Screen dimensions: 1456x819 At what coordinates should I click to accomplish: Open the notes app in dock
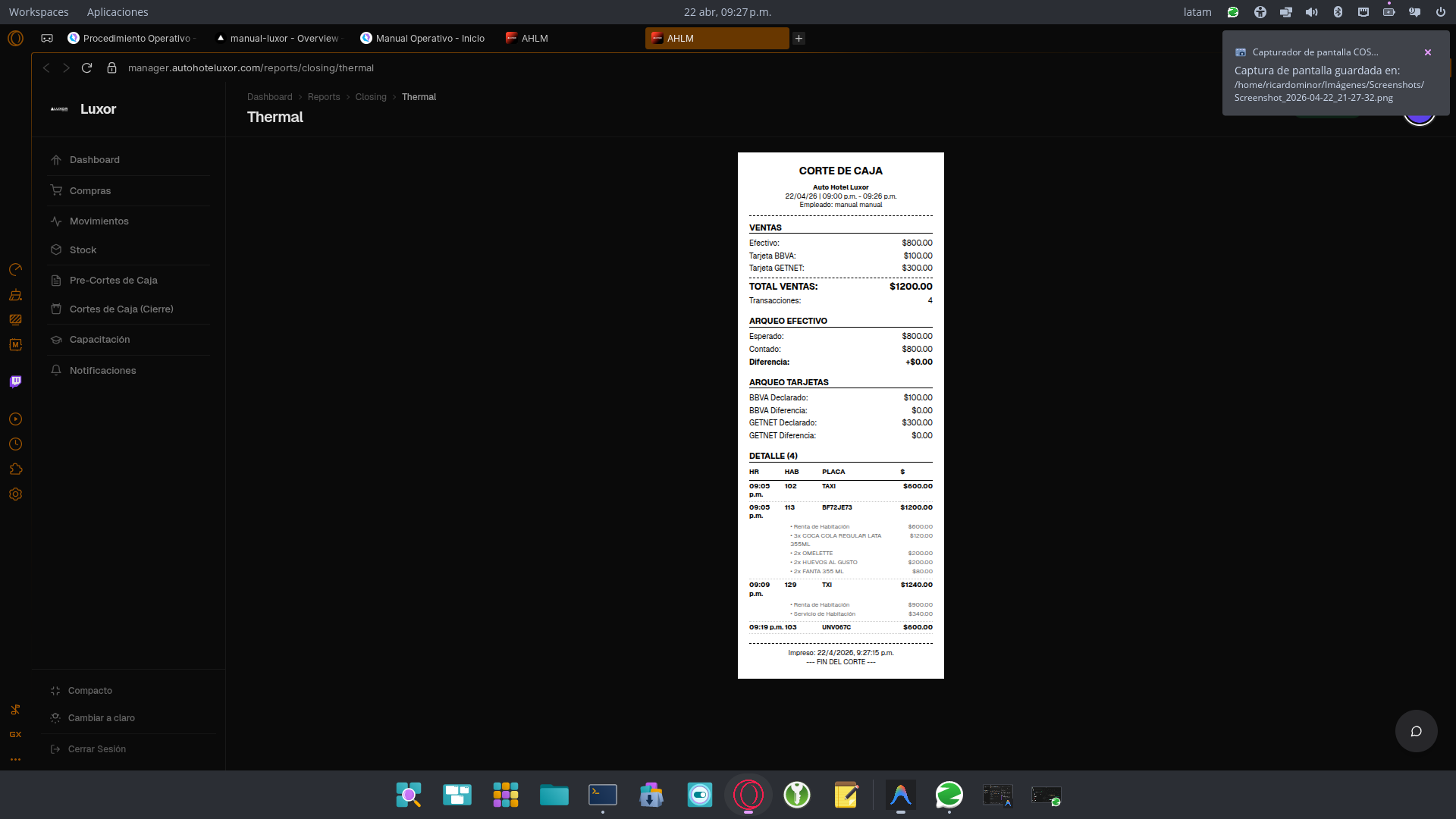pyautogui.click(x=846, y=795)
